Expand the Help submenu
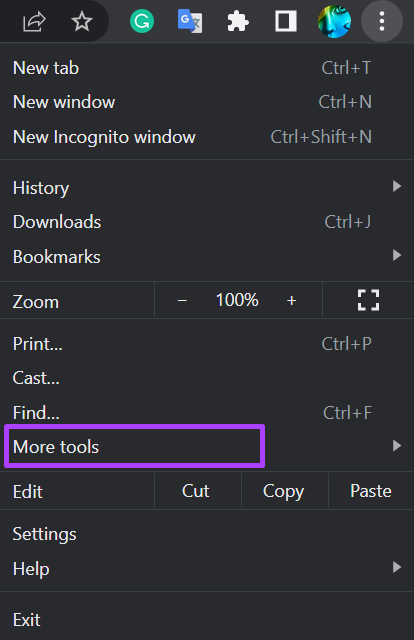The width and height of the screenshot is (414, 640). [207, 569]
